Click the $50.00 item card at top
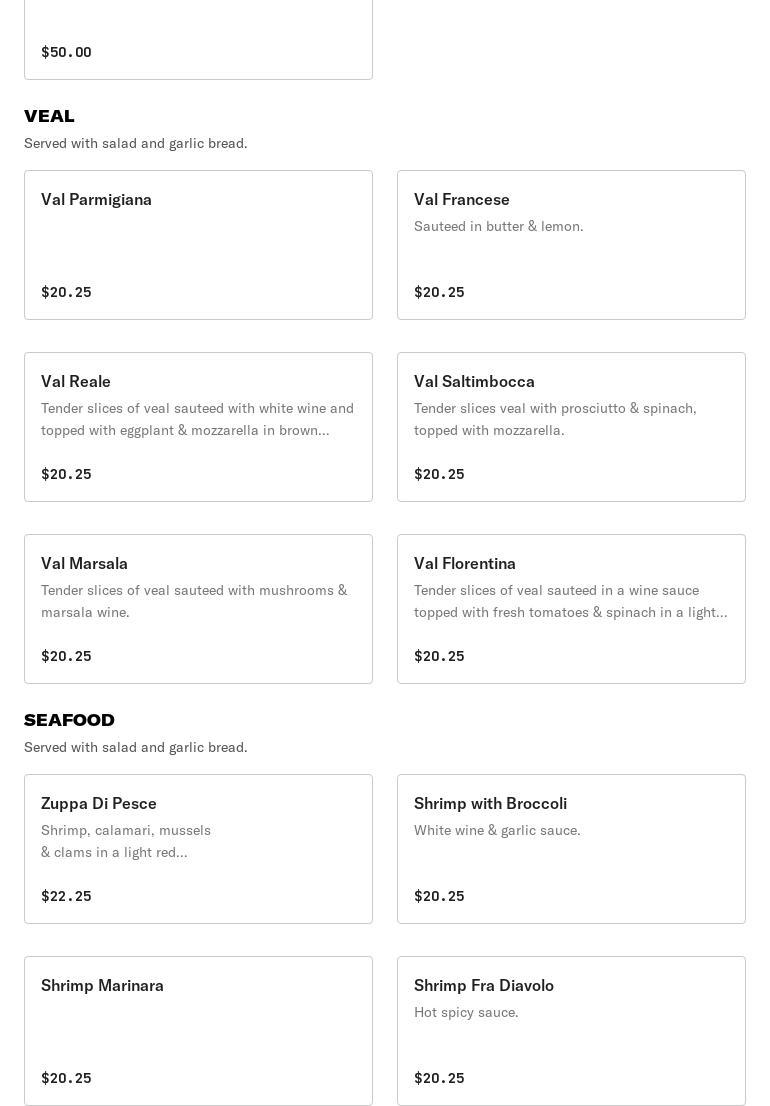Screen dimensions: 770x1106 tap(198, 40)
